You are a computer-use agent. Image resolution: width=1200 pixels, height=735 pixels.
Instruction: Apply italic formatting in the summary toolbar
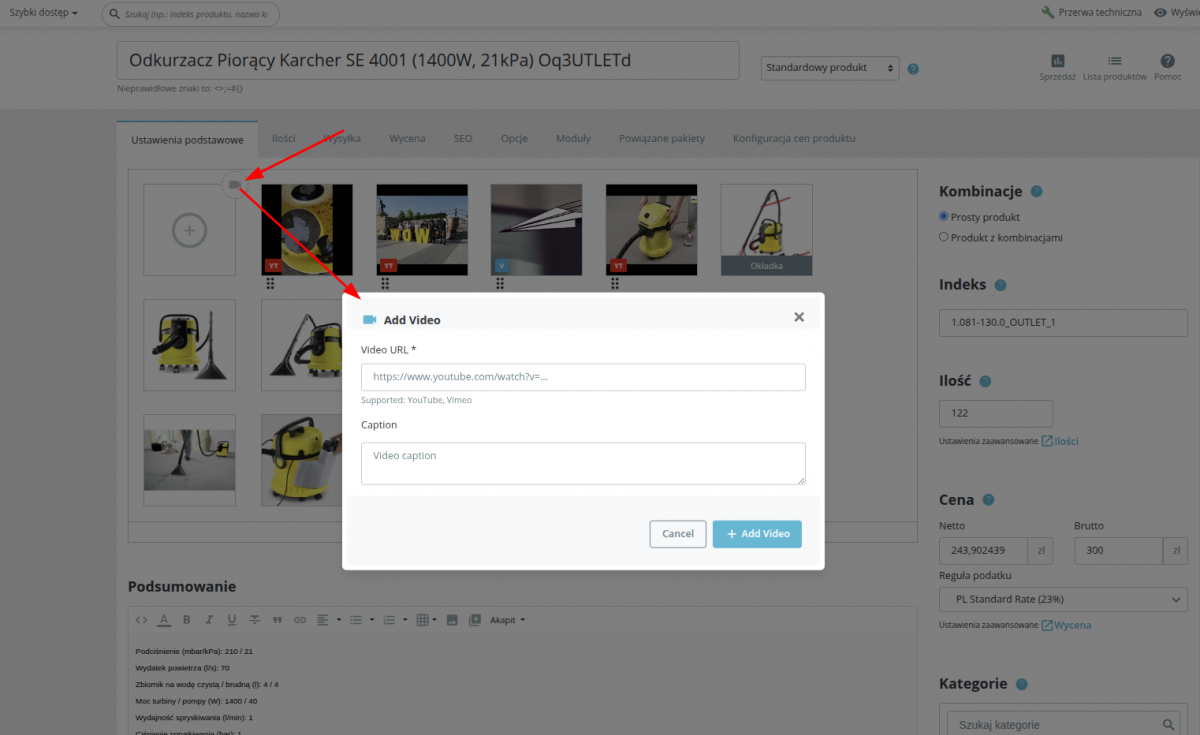210,620
